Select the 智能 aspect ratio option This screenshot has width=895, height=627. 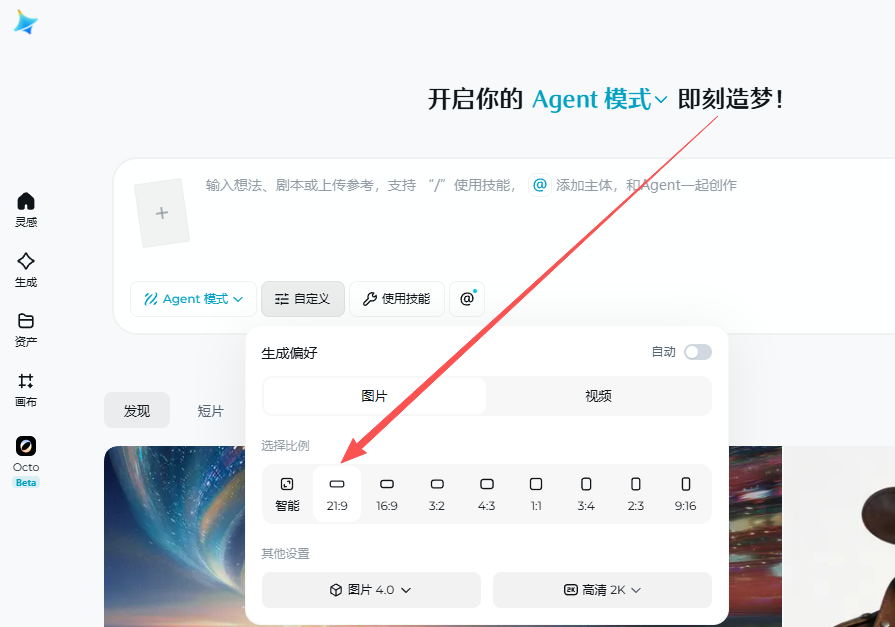[287, 494]
